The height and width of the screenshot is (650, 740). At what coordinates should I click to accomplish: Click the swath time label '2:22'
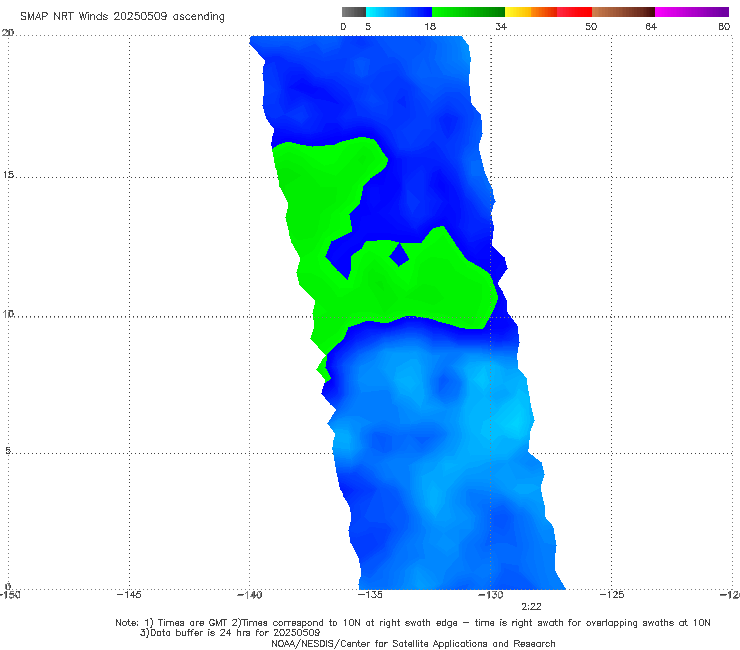click(531, 607)
